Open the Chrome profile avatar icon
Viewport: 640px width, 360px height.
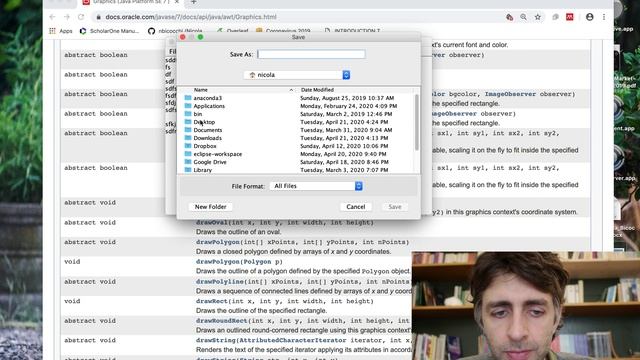click(589, 17)
